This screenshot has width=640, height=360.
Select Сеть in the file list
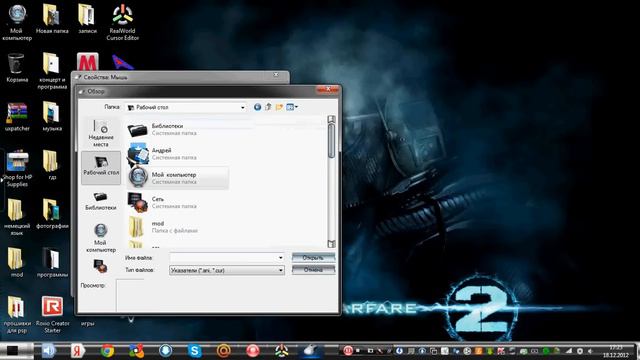pos(178,202)
